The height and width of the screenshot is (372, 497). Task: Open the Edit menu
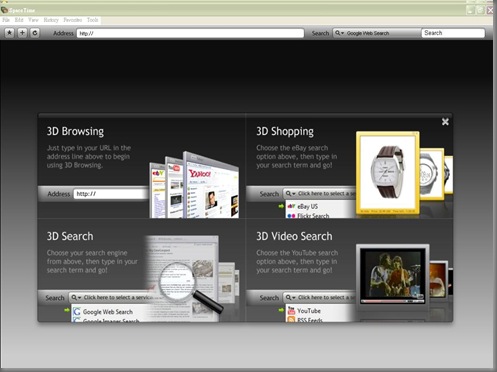(19, 20)
